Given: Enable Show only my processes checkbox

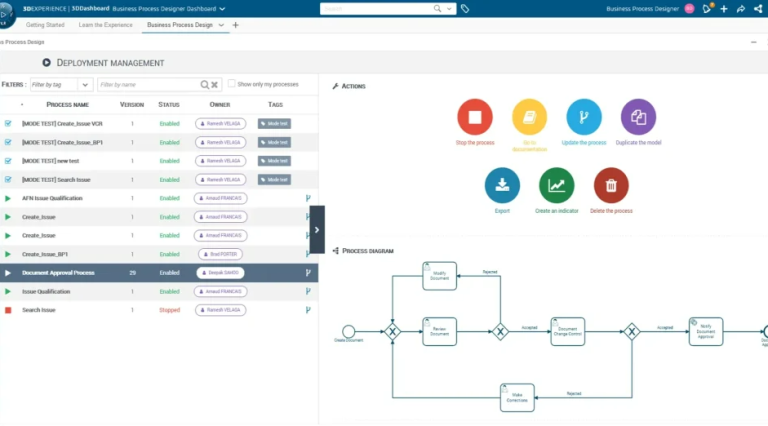Looking at the screenshot, I should click(232, 84).
